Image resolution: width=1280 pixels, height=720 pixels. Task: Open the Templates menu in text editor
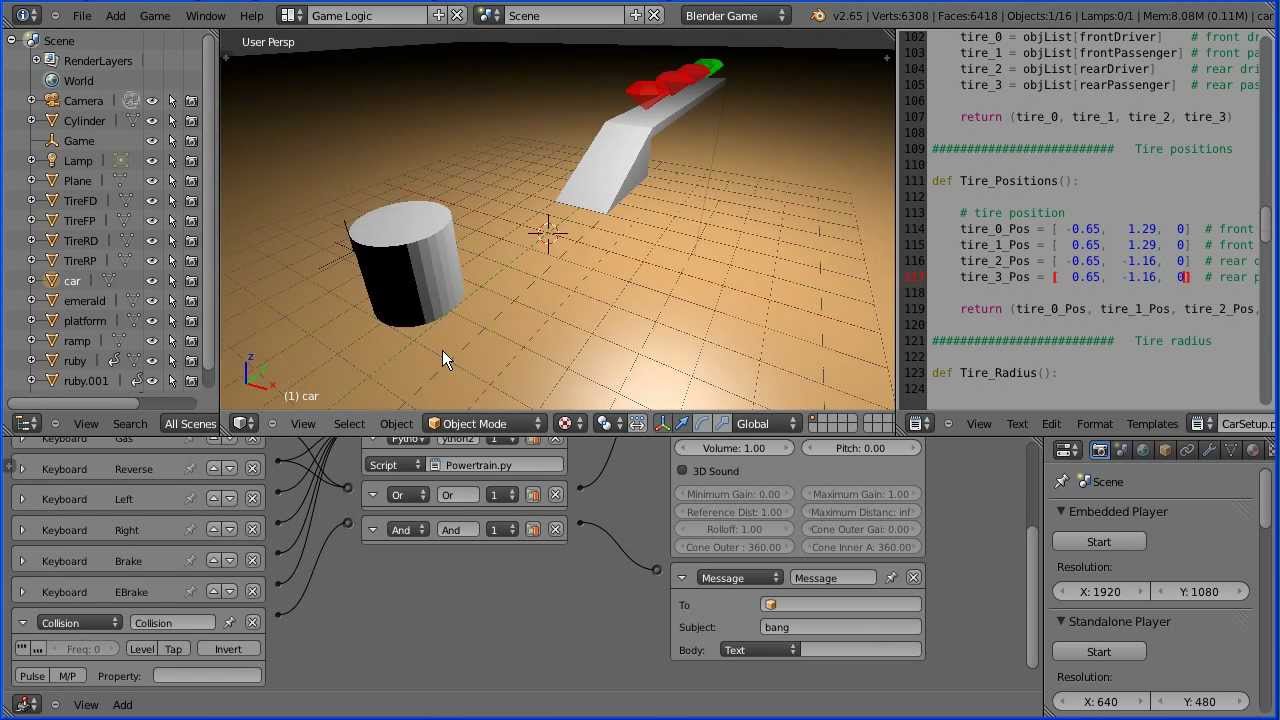(1152, 423)
